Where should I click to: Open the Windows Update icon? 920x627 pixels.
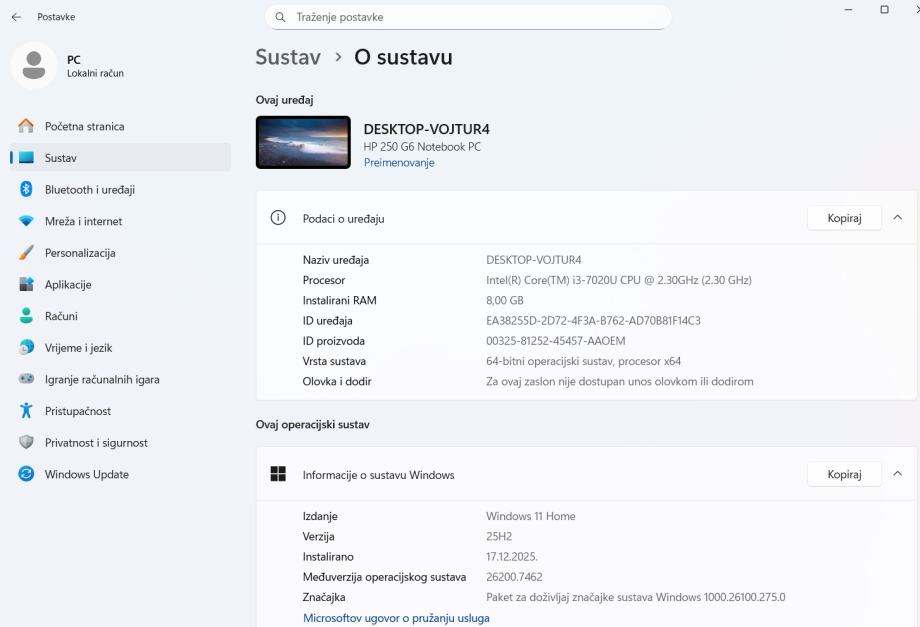tap(26, 474)
